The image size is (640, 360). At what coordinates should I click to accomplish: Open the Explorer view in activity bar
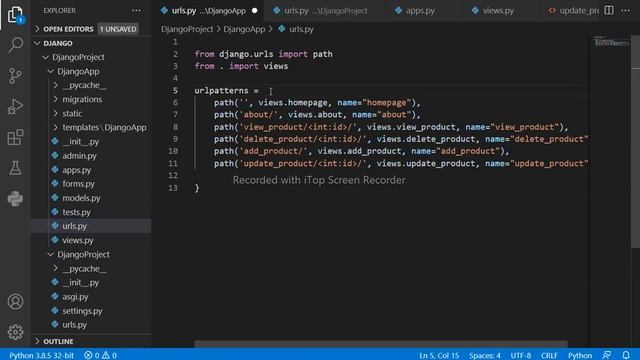pyautogui.click(x=15, y=14)
